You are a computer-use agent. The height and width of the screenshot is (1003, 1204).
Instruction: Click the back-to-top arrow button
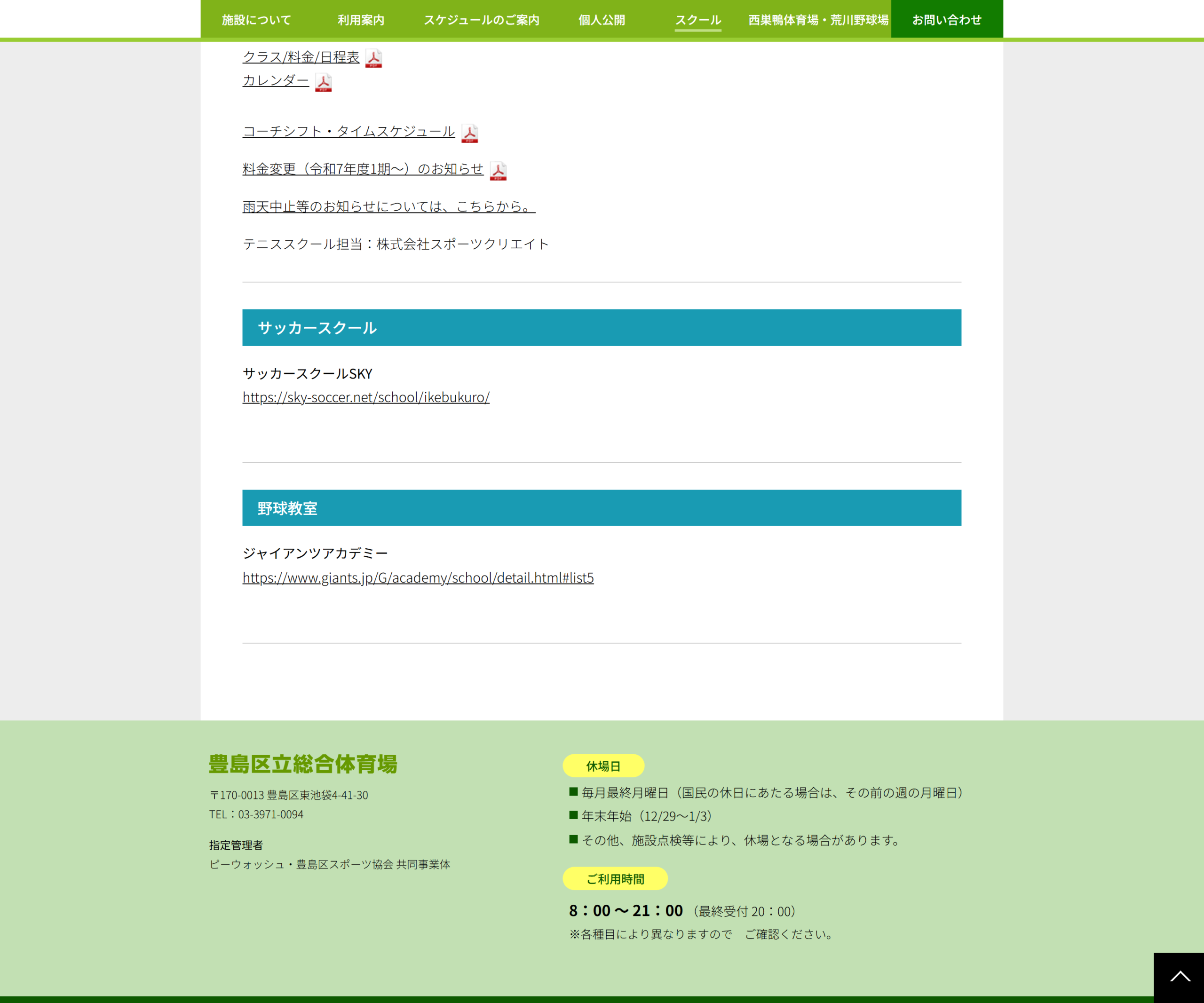(1179, 978)
